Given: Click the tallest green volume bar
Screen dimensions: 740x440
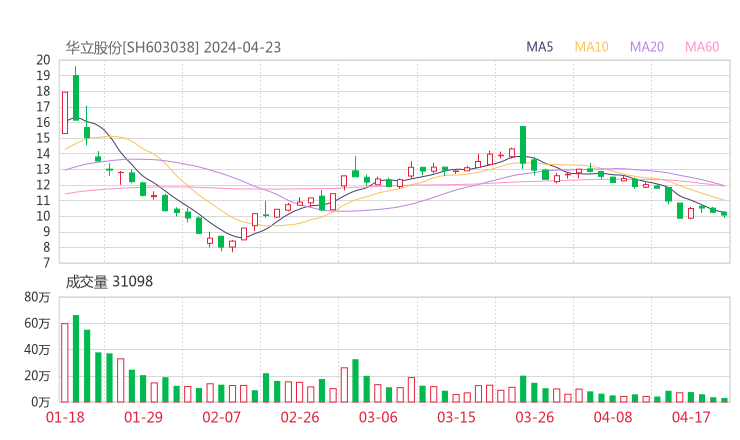Looking at the screenshot, I should (x=76, y=359).
